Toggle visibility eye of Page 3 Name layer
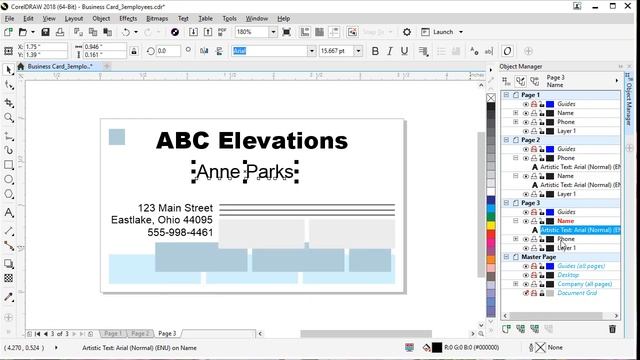 click(526, 221)
